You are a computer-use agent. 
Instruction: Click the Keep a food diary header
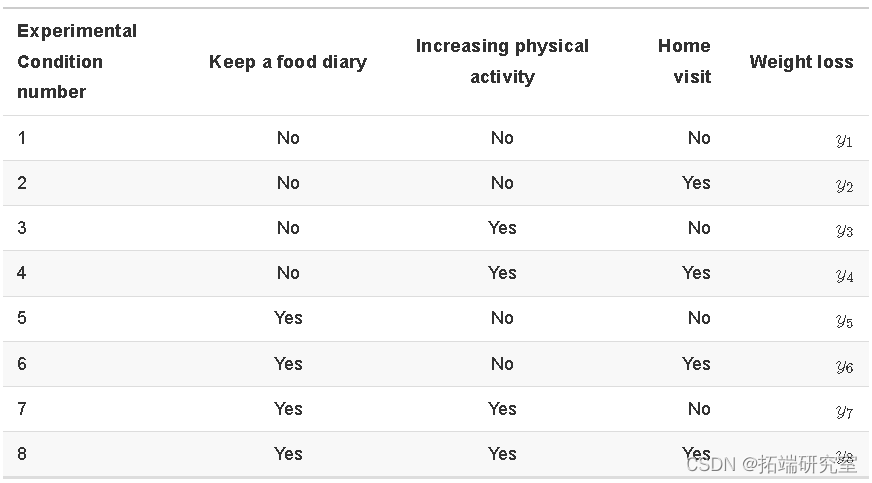point(288,62)
